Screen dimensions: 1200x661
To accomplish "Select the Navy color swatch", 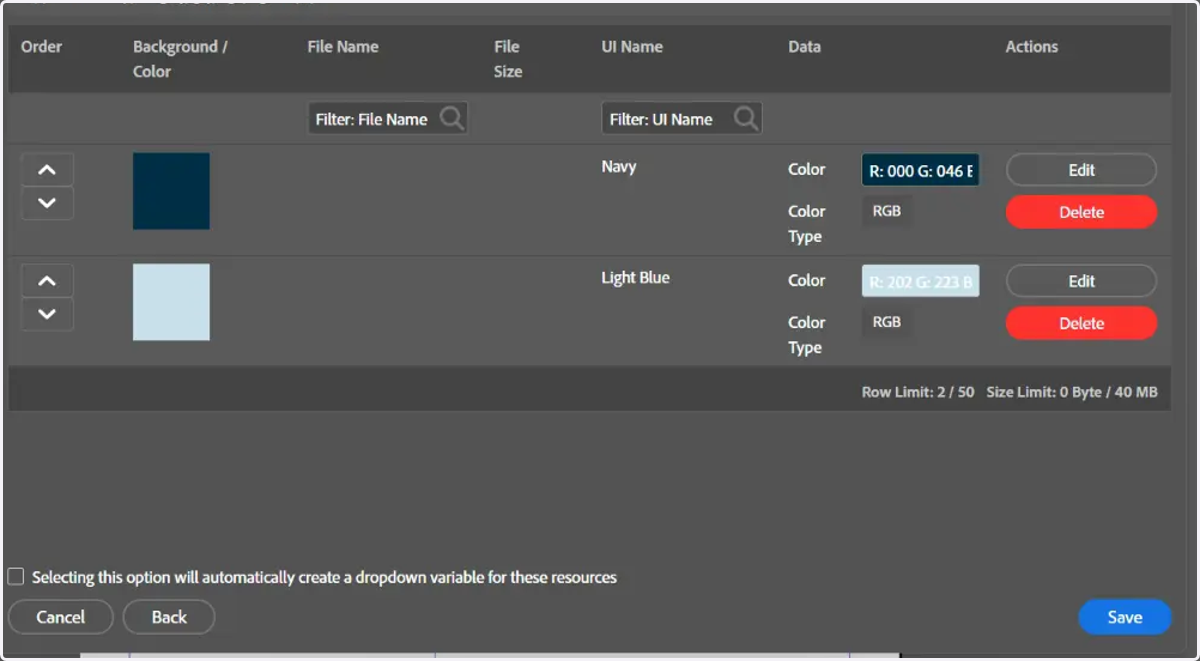I will 171,191.
